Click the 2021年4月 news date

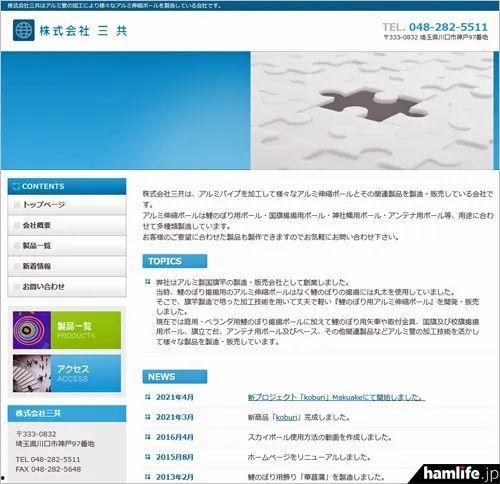pos(175,397)
